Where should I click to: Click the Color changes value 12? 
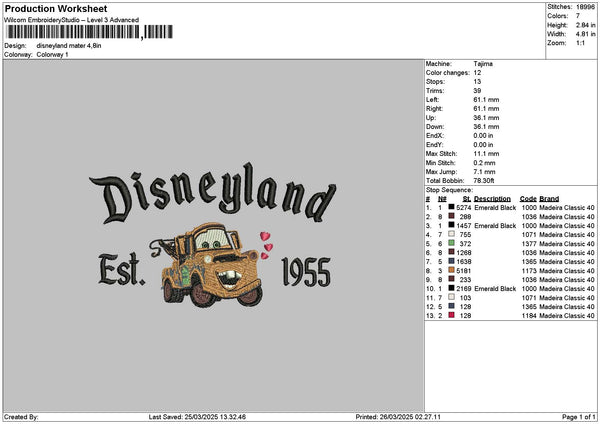coord(477,73)
